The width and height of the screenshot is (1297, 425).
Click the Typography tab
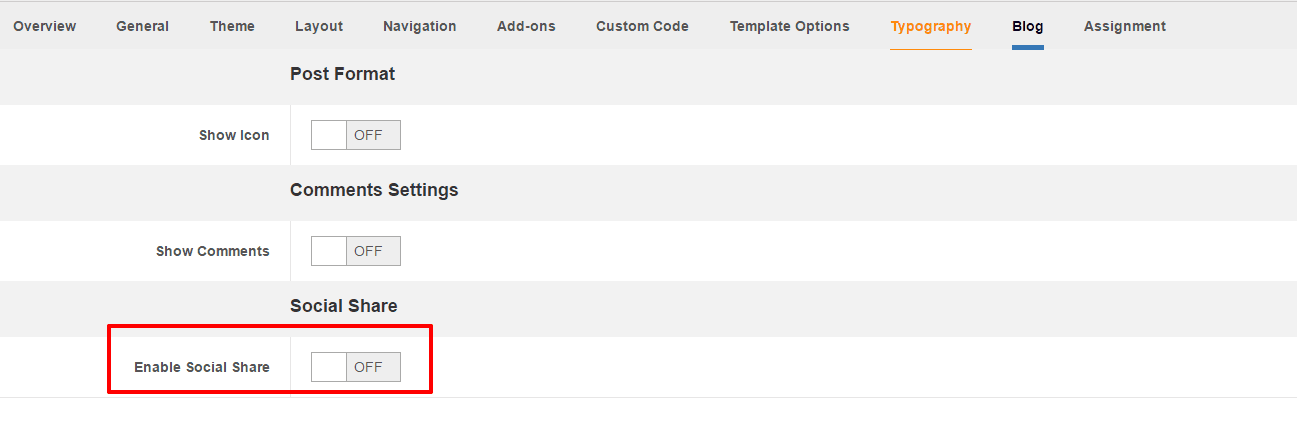click(931, 27)
